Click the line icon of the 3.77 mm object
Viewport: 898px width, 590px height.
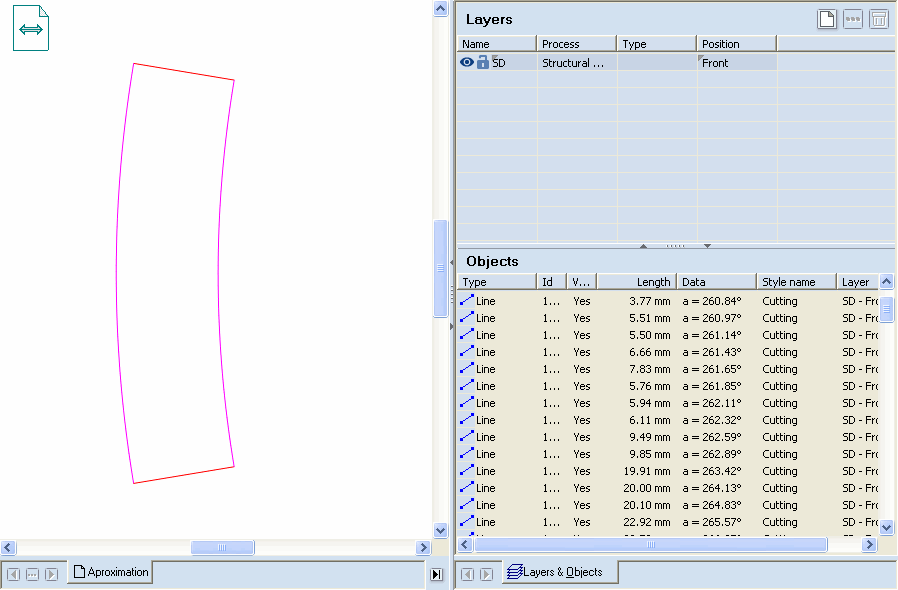point(467,301)
